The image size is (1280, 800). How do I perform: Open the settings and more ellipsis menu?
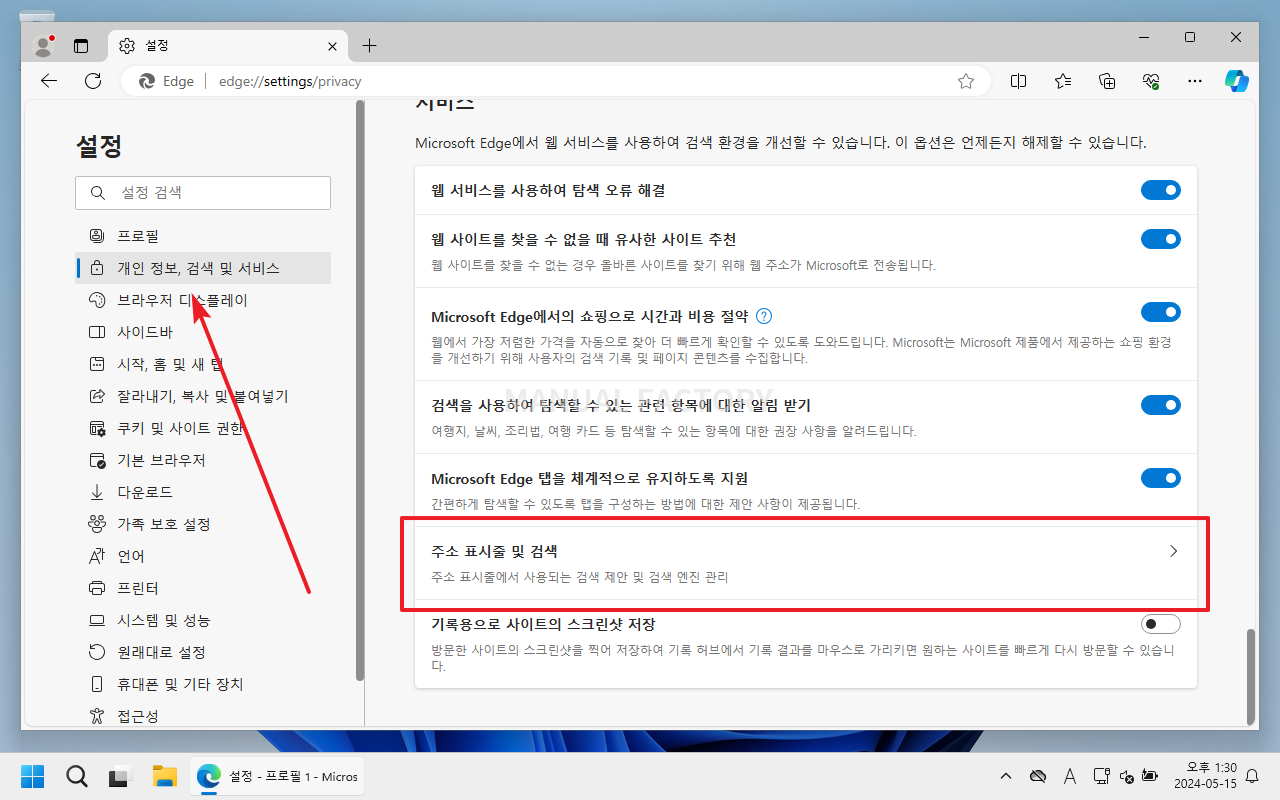1194,81
